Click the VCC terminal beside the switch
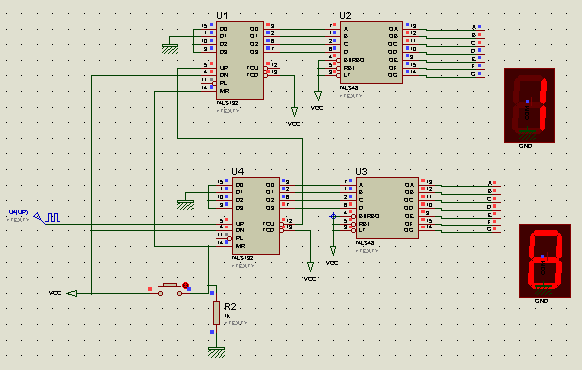This screenshot has height=370, width=582. click(x=72, y=294)
